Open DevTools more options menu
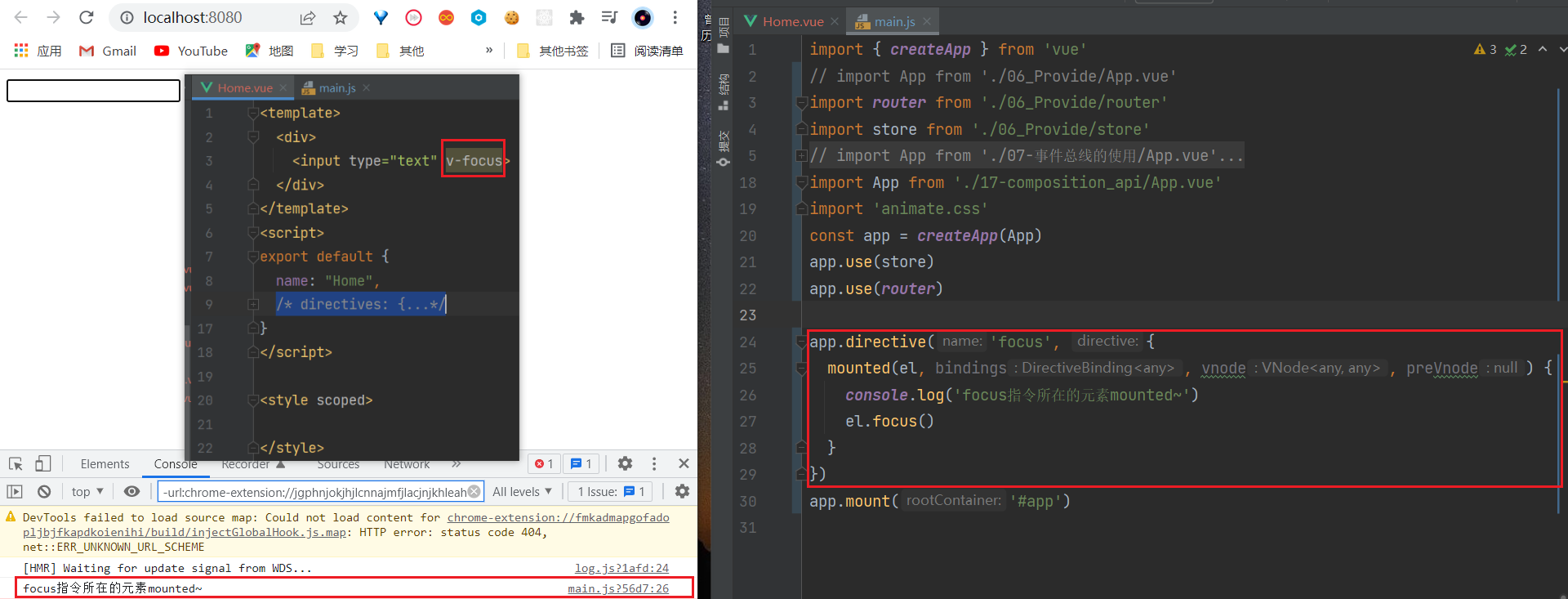1568x599 pixels. pos(654,464)
